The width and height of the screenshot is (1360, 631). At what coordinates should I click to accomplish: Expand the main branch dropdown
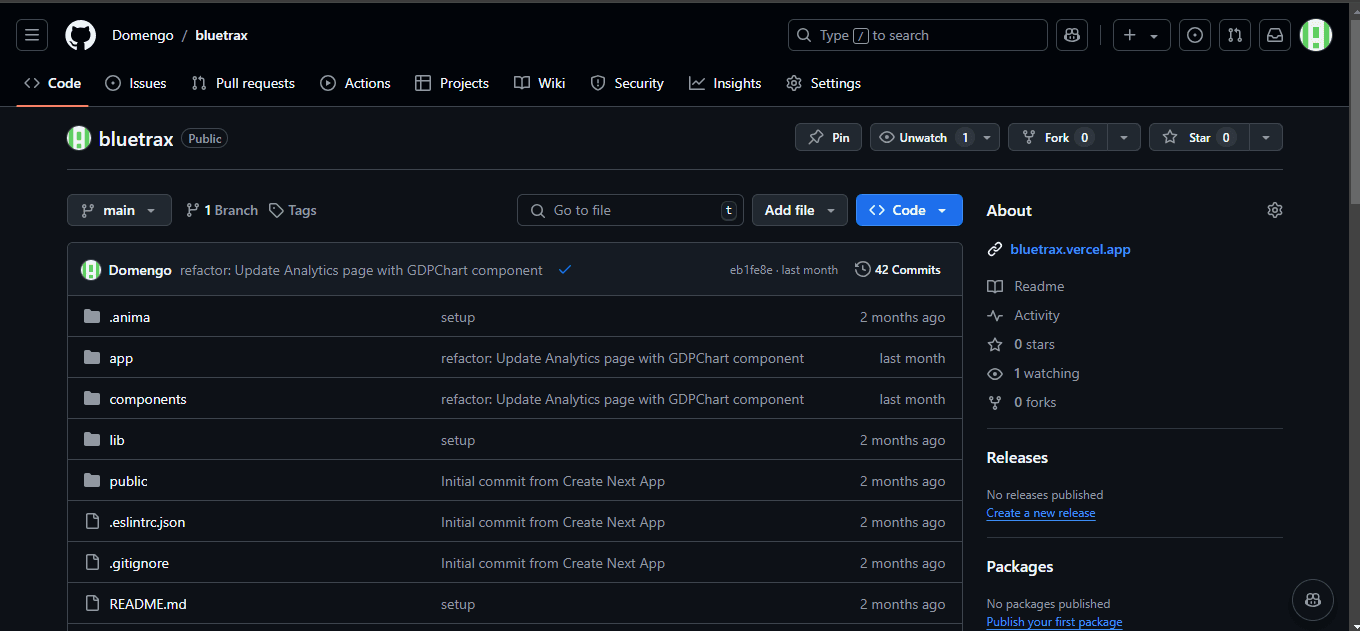tap(119, 210)
